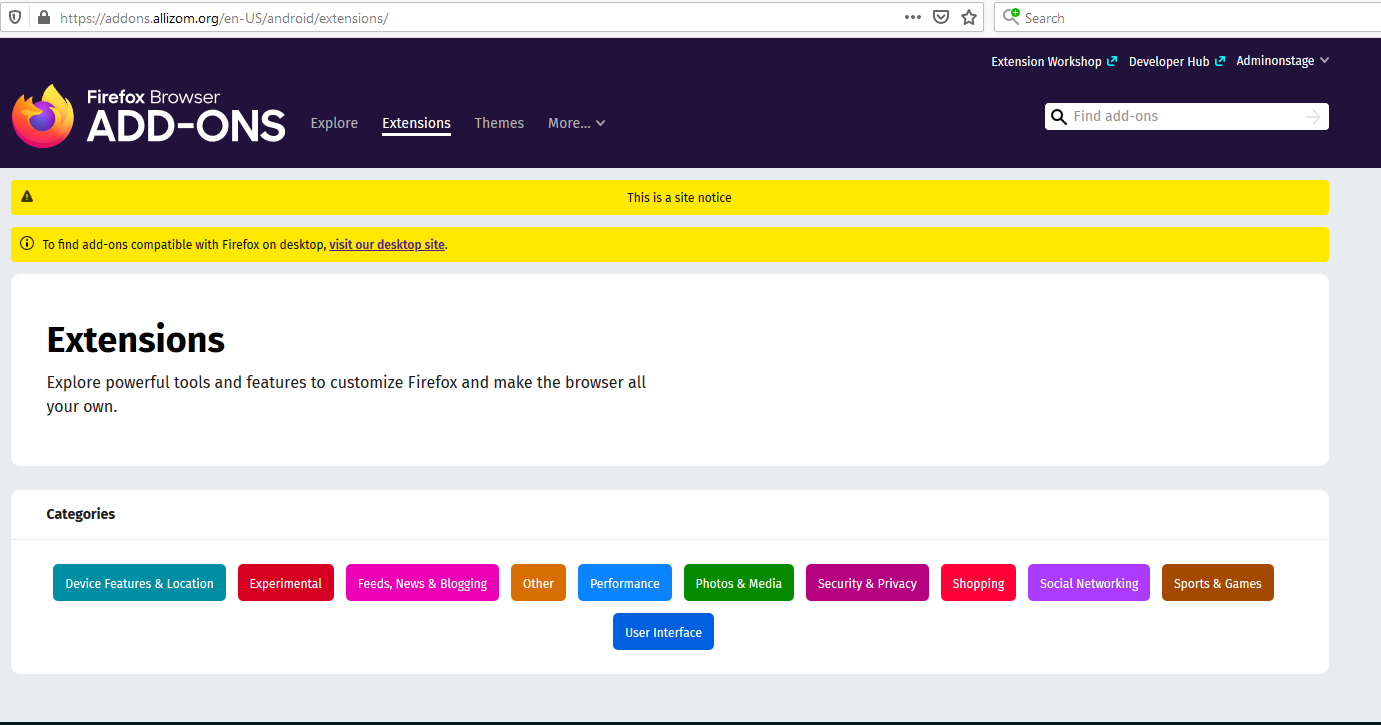1381x725 pixels.
Task: Click the Developer Hub external link icon
Action: 1219,61
